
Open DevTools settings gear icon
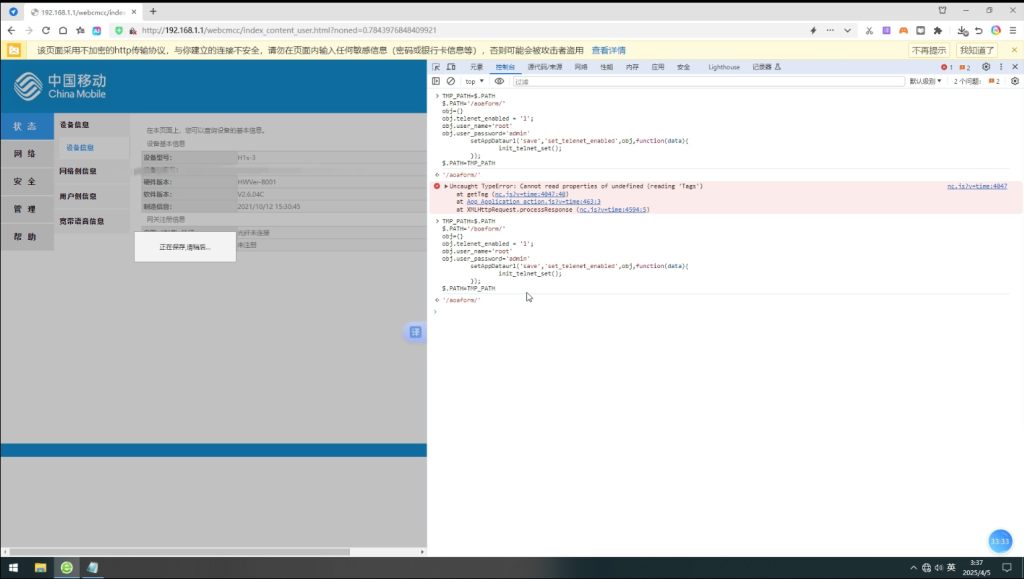pos(985,67)
